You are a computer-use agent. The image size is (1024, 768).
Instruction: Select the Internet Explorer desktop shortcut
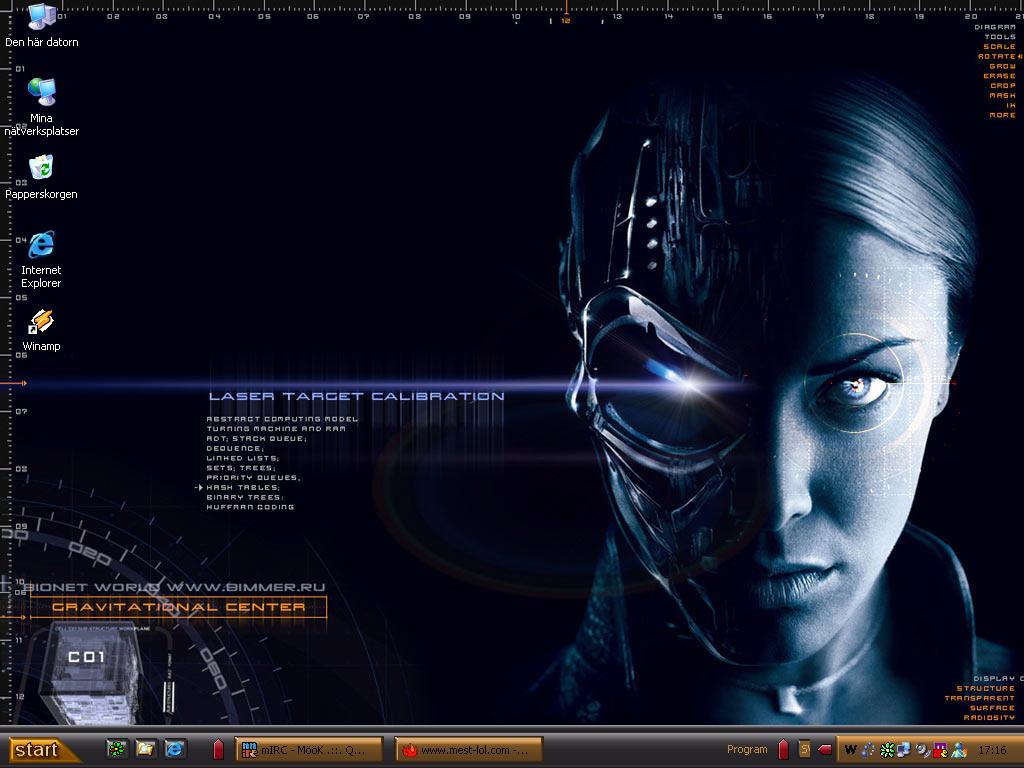click(x=41, y=259)
